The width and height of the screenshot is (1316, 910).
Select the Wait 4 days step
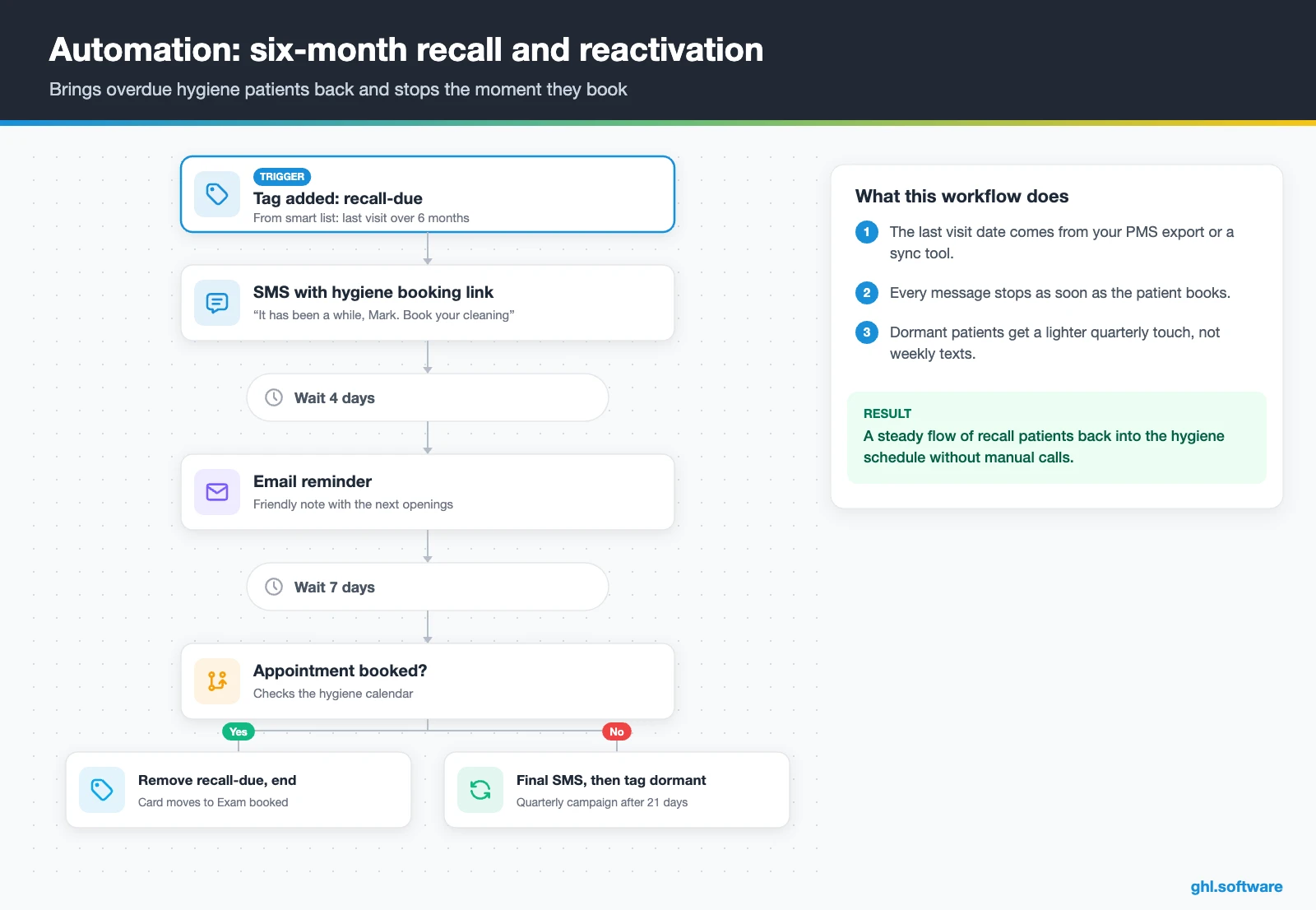[x=428, y=397]
